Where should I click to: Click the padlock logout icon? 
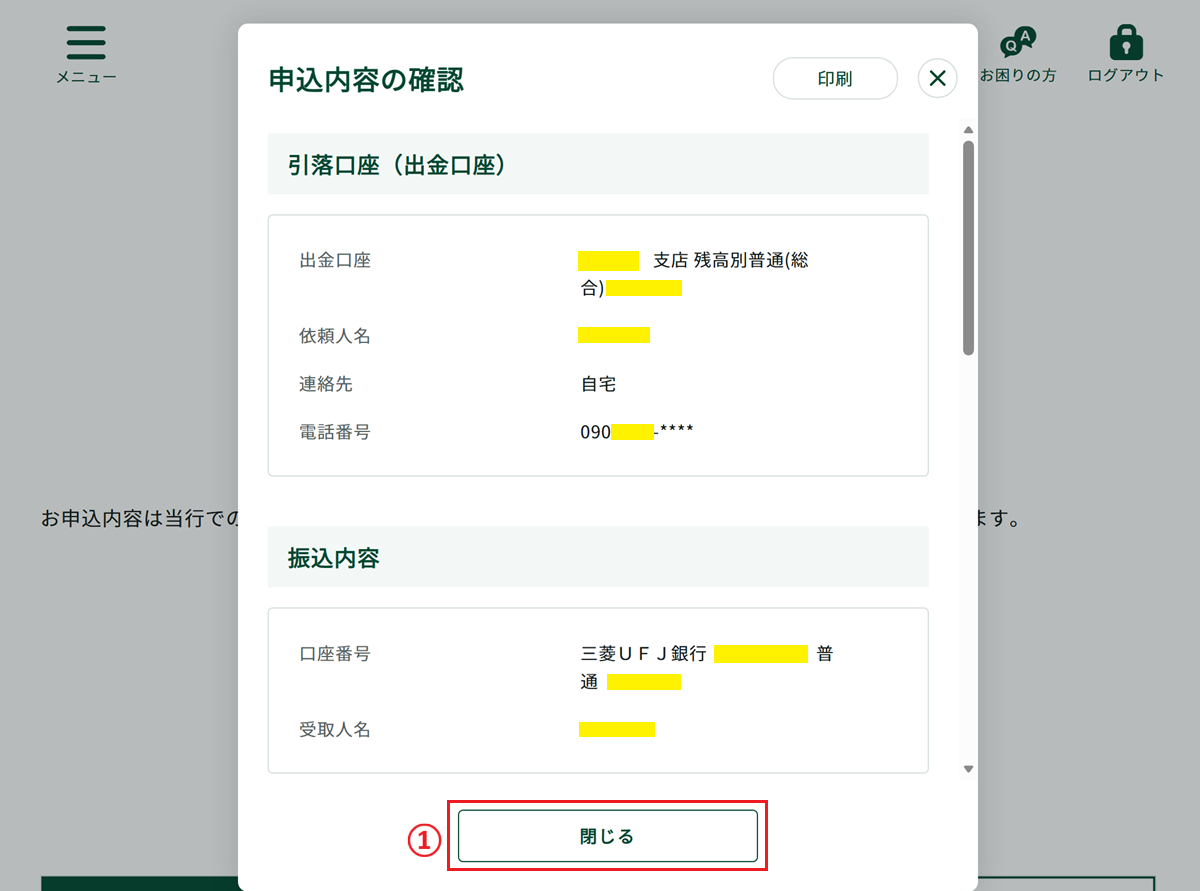1126,42
